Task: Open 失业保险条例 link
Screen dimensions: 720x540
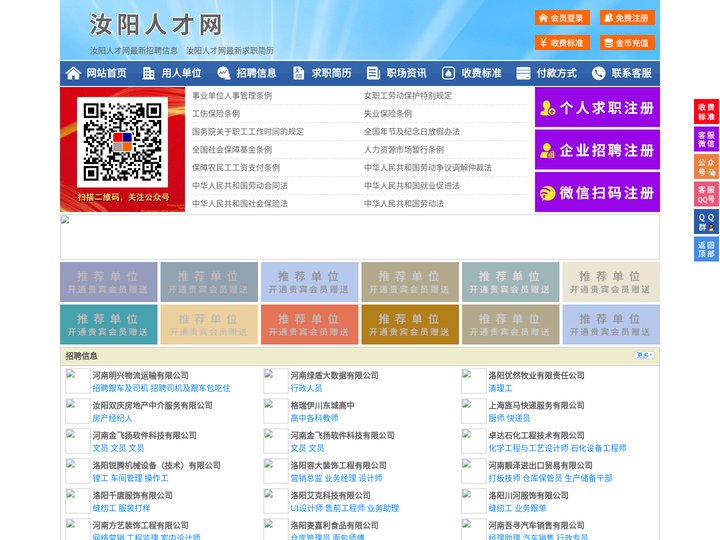Action: pos(388,113)
